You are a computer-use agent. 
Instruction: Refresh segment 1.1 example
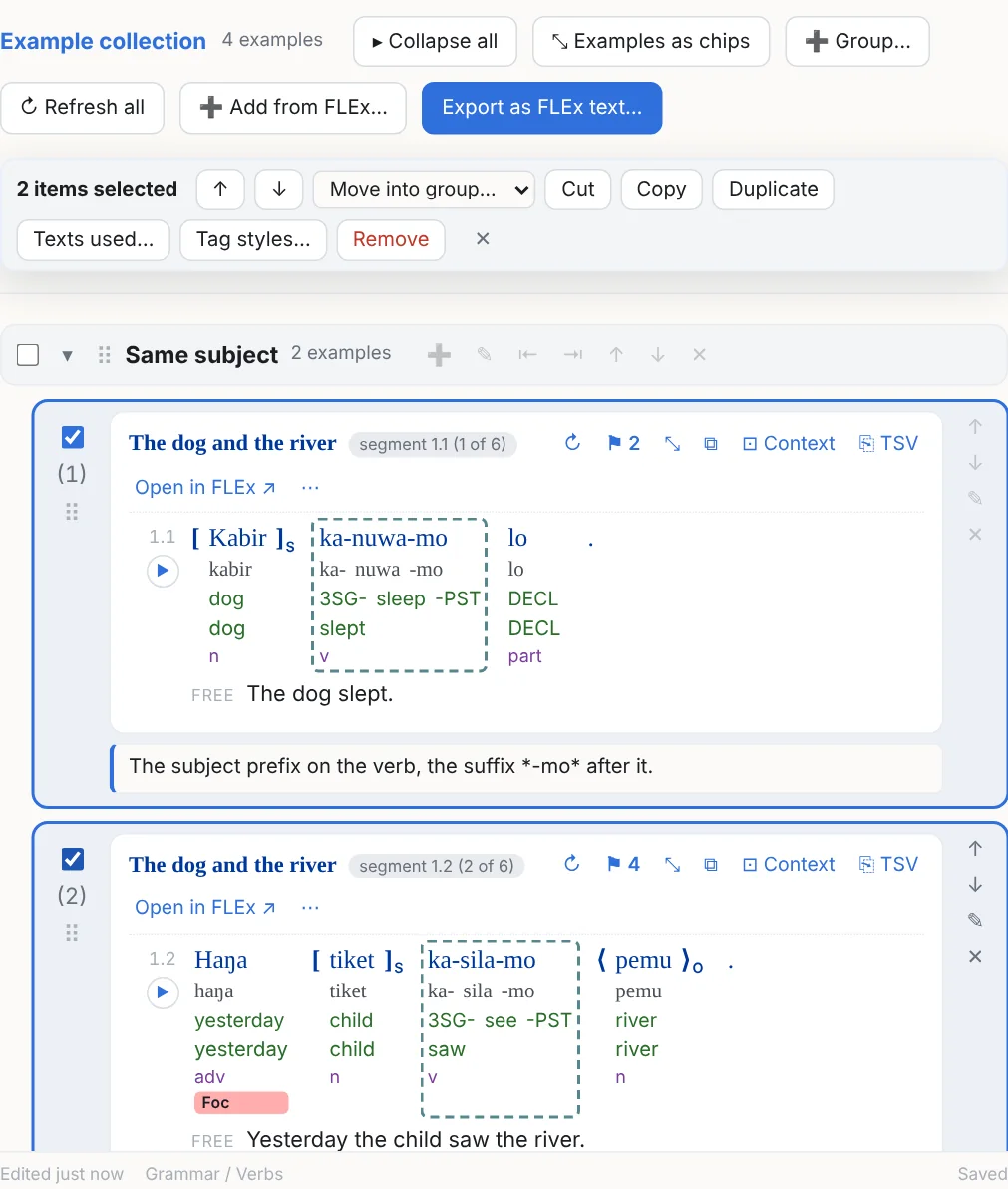point(573,443)
